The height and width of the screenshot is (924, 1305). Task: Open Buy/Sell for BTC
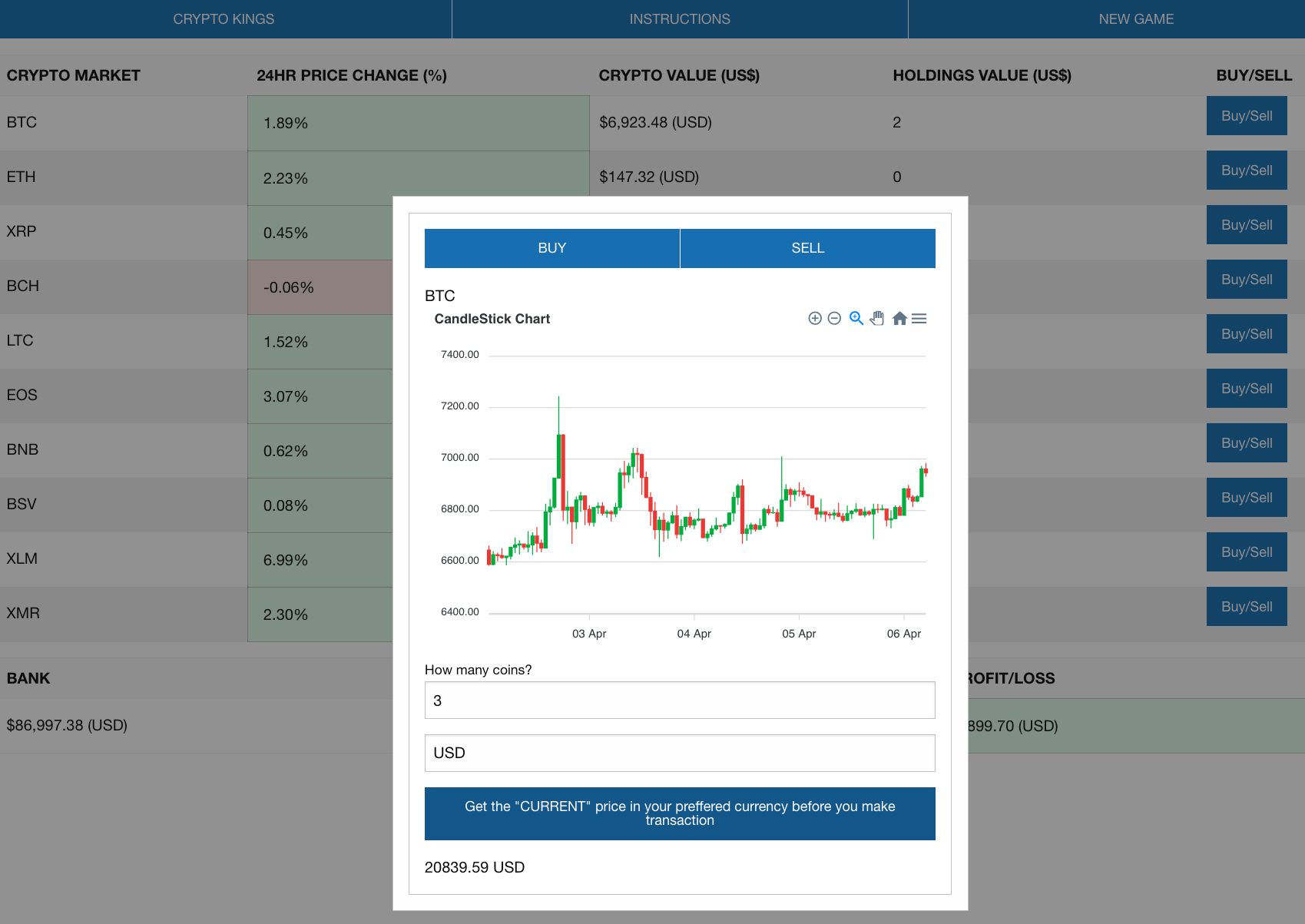[1246, 115]
